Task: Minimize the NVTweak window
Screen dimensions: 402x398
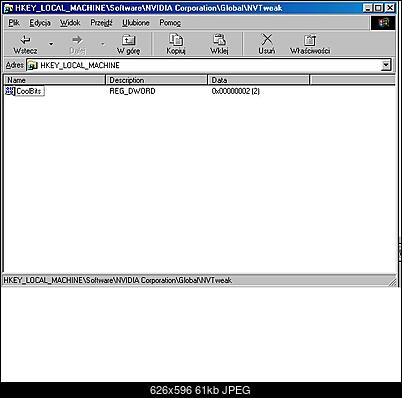Action: coord(367,8)
